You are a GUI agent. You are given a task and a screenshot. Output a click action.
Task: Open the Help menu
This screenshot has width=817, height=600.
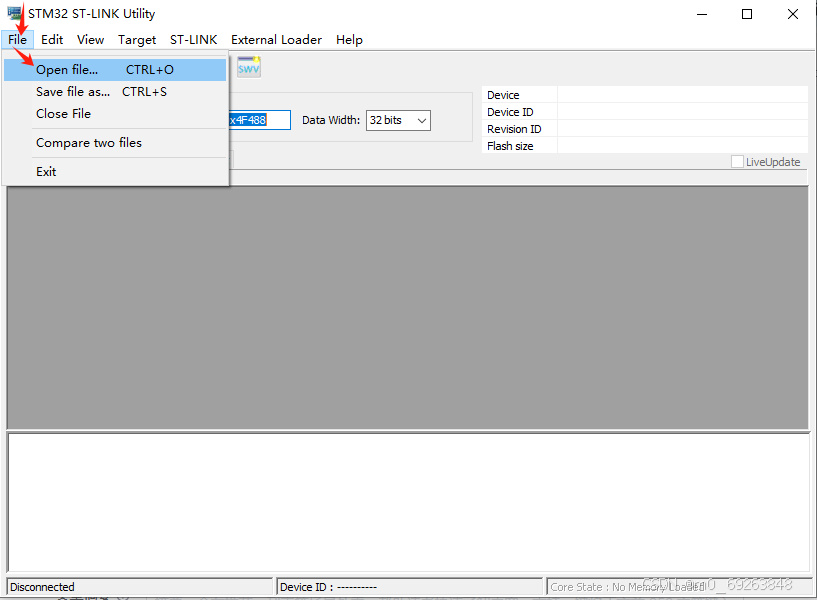(x=349, y=40)
